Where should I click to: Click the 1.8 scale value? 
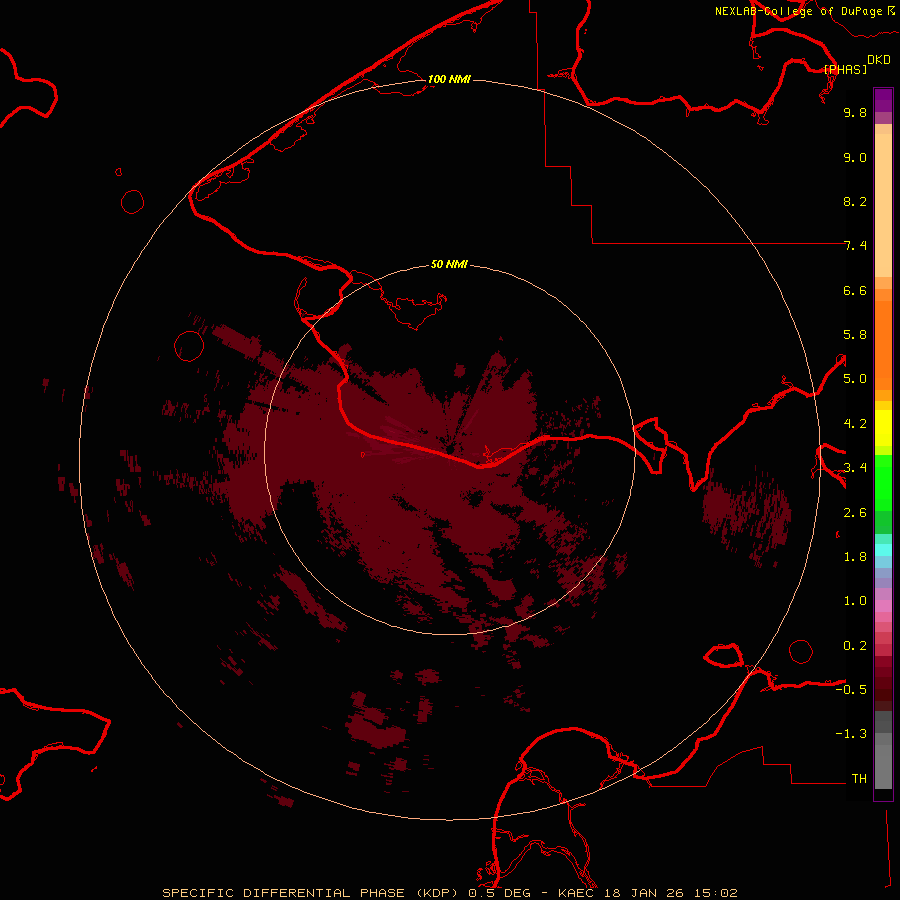point(855,557)
